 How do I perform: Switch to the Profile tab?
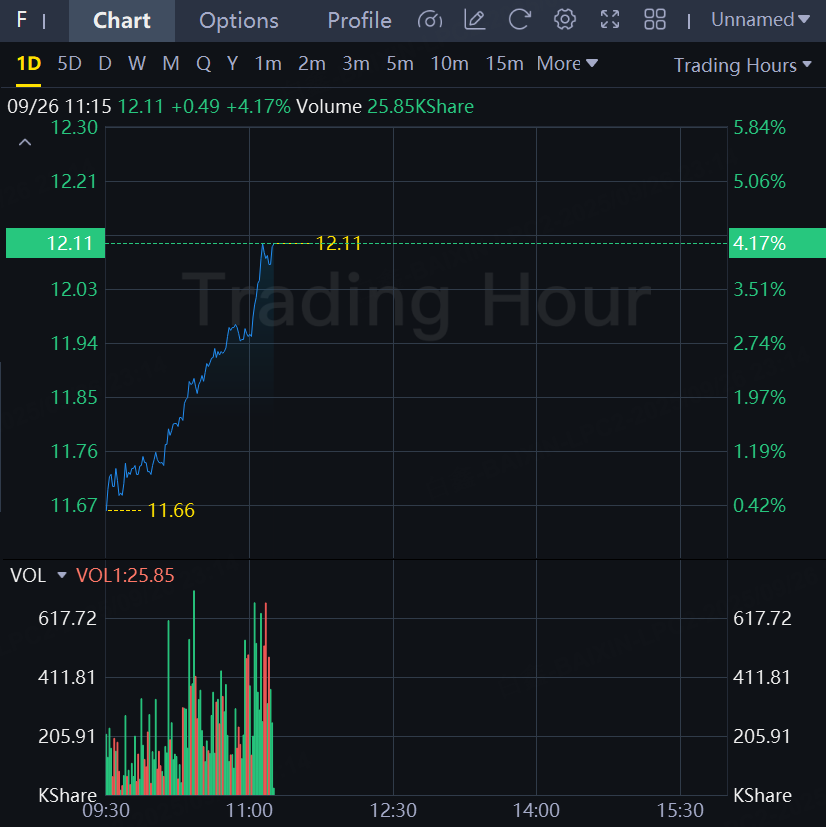[359, 20]
